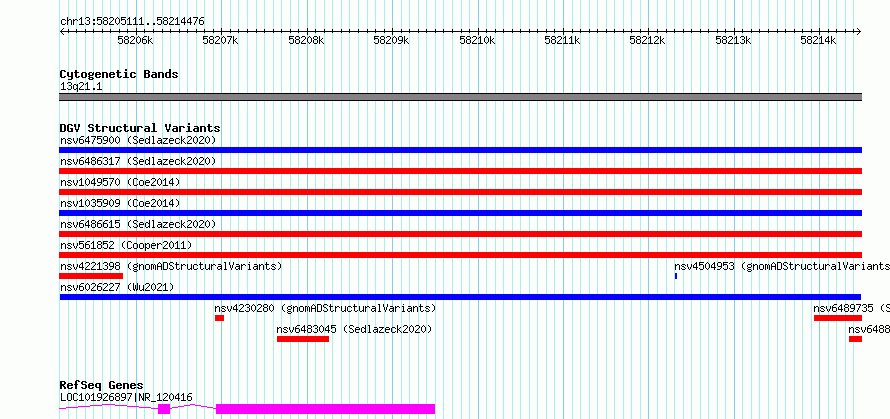Select the red bar under nsv6489735
The width and height of the screenshot is (890, 419).
838,318
